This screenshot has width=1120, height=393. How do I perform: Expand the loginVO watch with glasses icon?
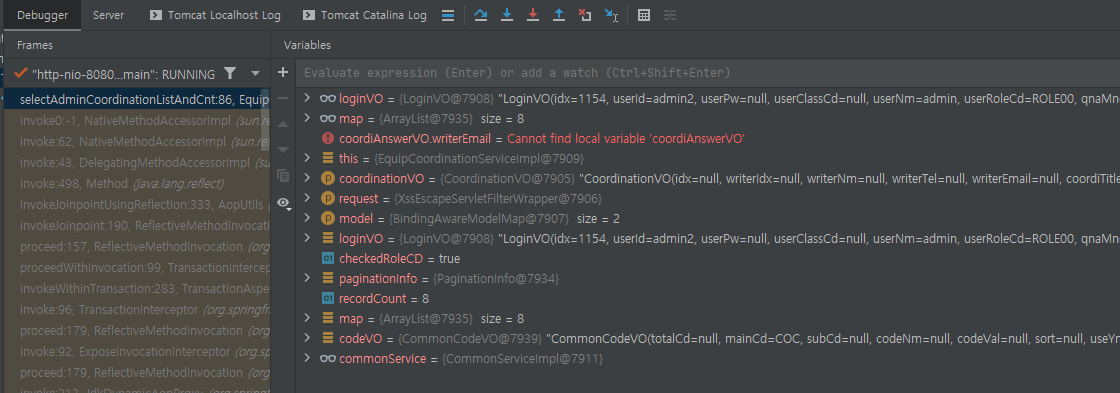[307, 98]
